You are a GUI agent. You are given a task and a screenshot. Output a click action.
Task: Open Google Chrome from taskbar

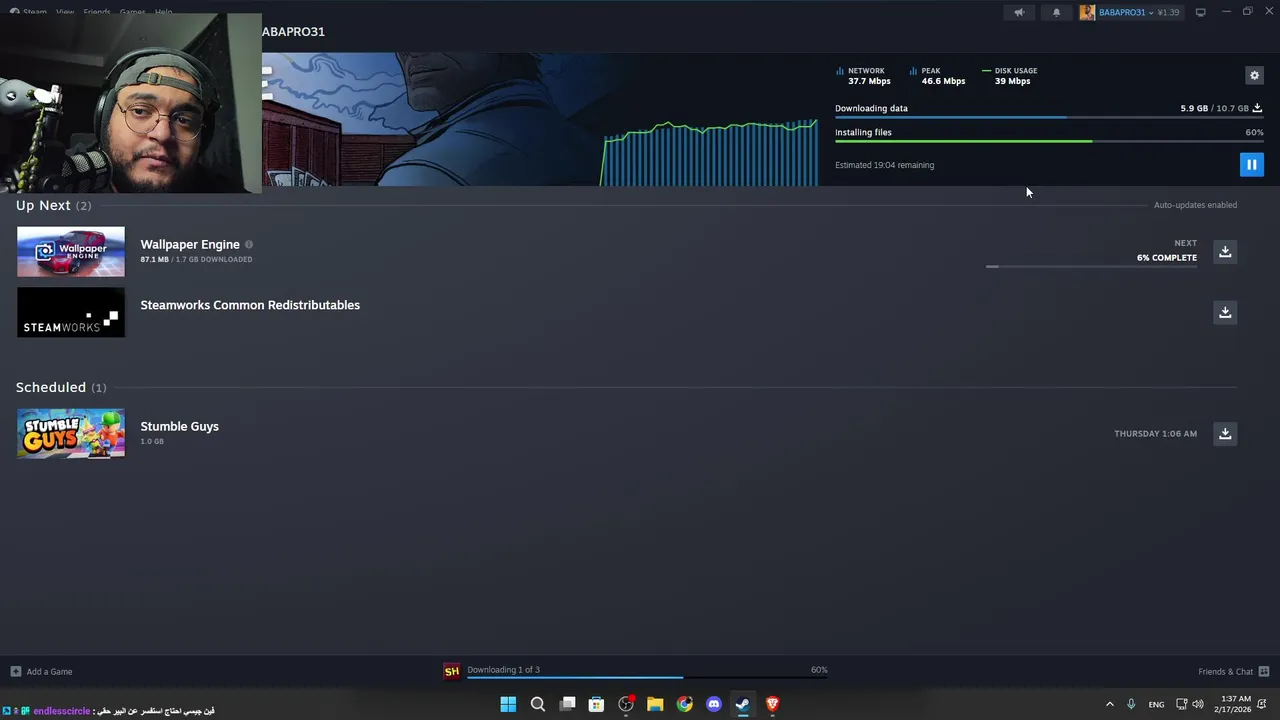coord(684,705)
